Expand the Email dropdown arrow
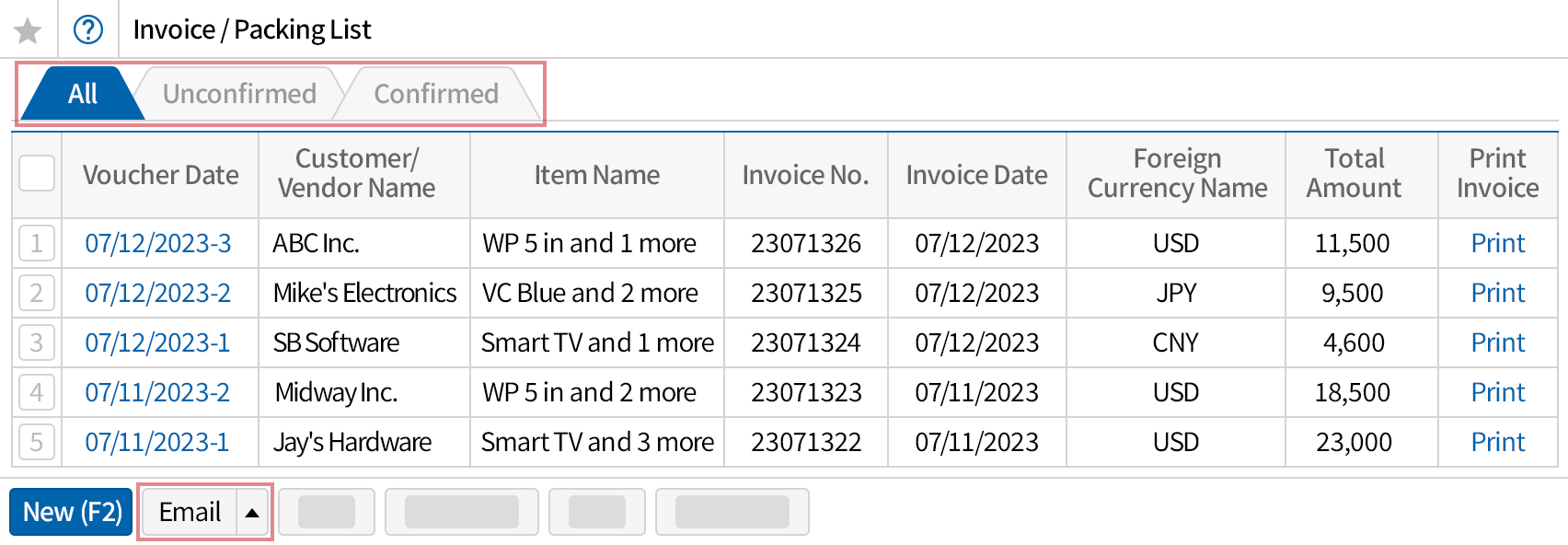The image size is (1568, 545). (x=252, y=512)
